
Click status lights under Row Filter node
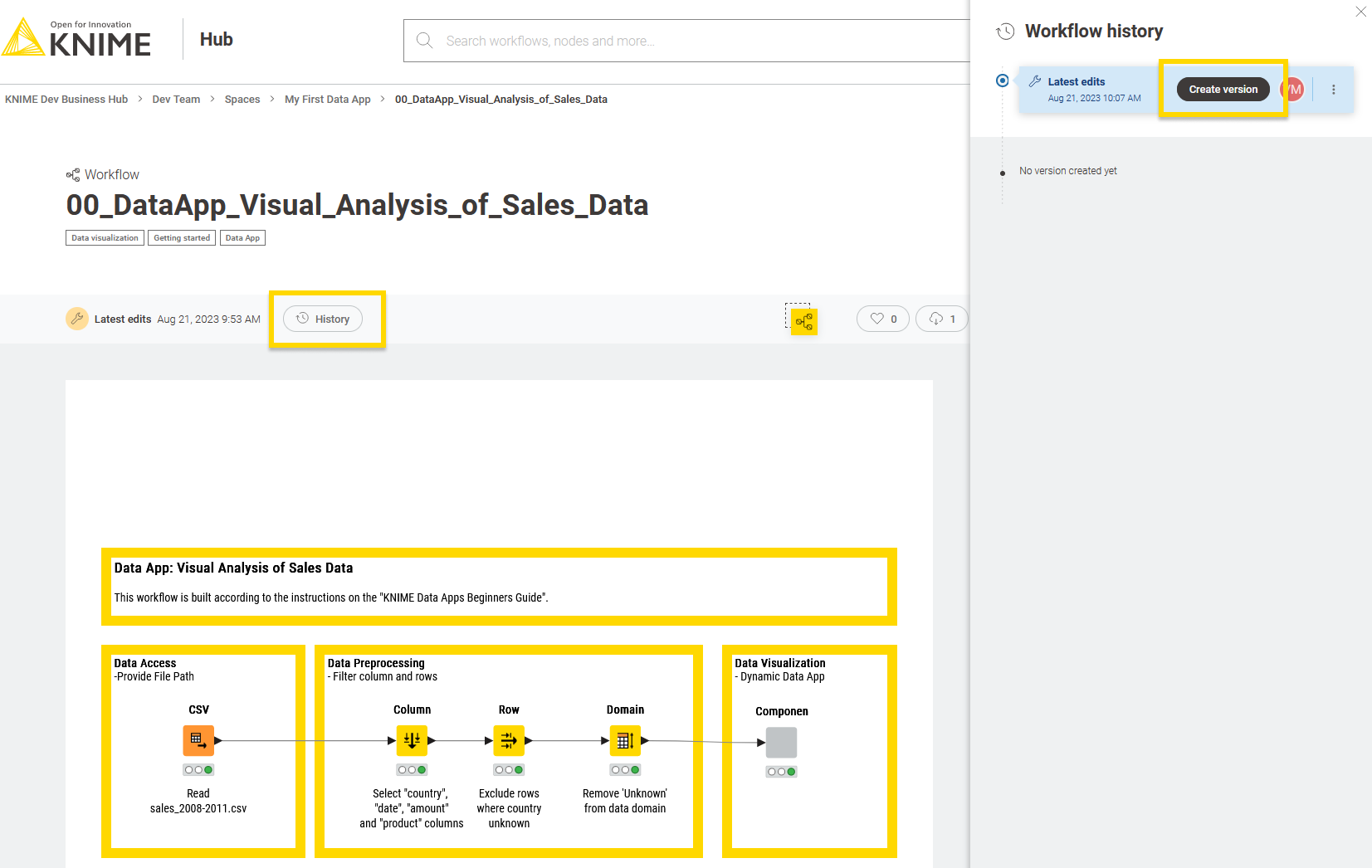point(509,770)
